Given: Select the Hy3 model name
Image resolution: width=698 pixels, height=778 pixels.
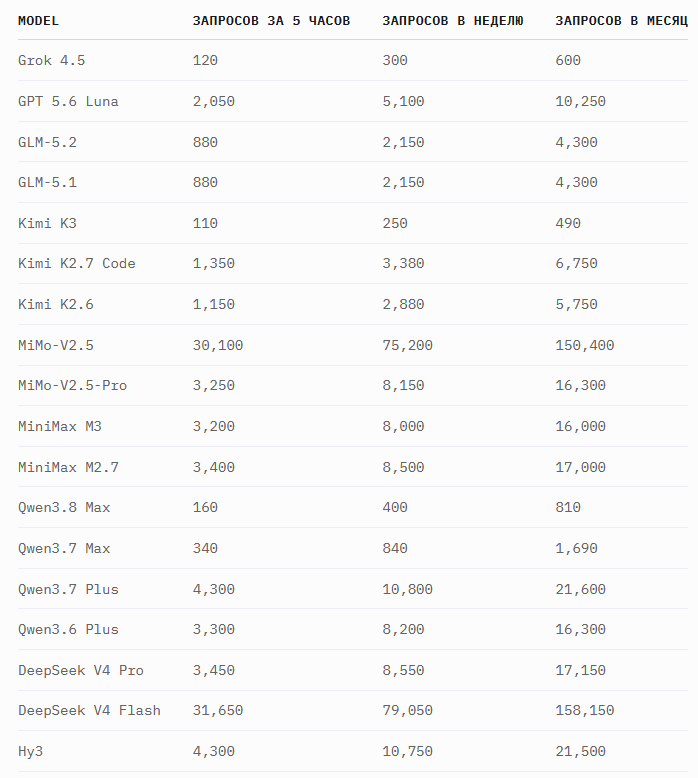Looking at the screenshot, I should pos(31,752).
